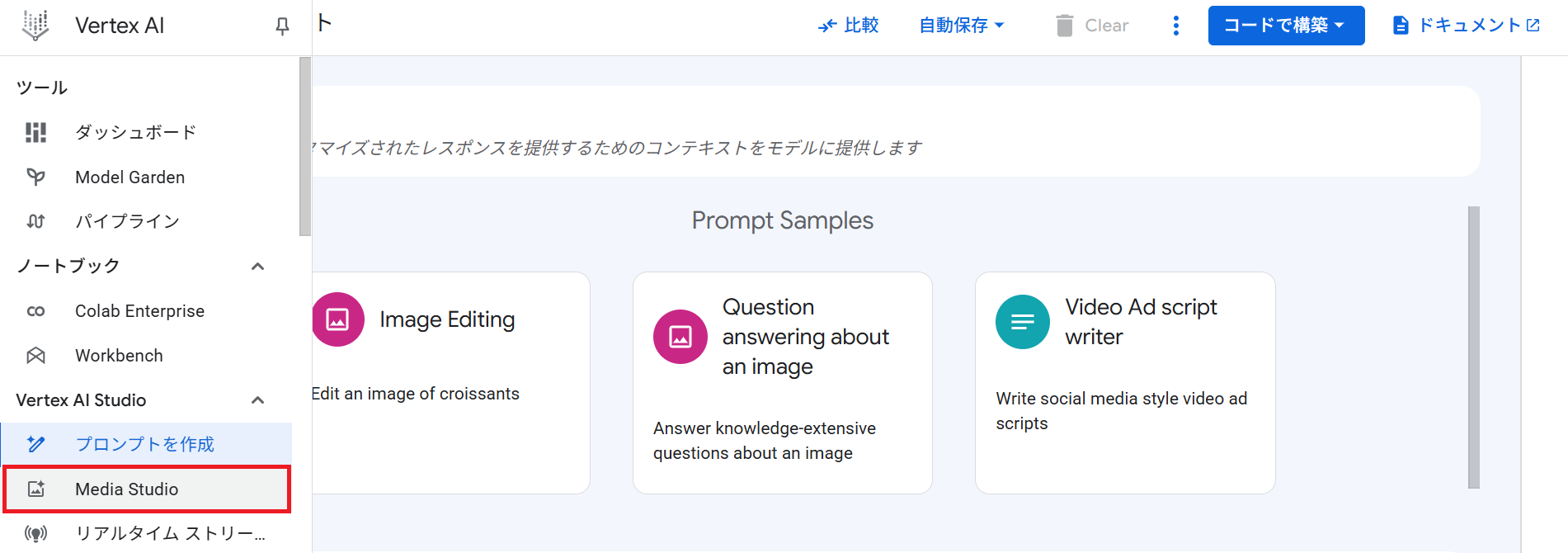Click the document page icon

click(1401, 26)
